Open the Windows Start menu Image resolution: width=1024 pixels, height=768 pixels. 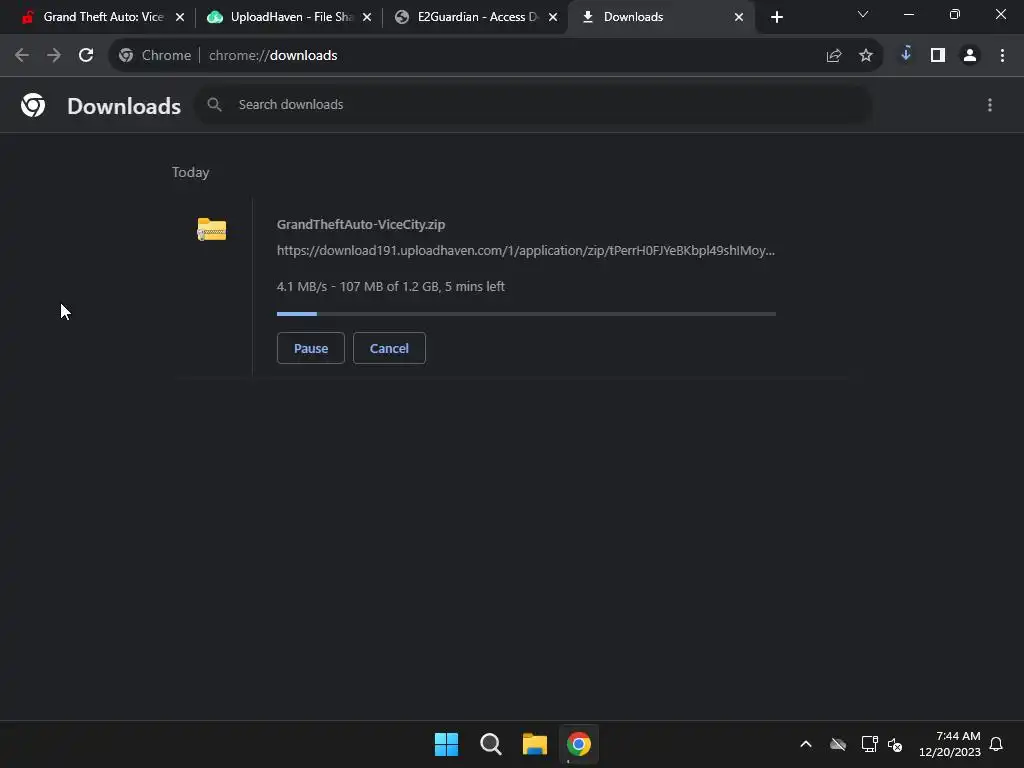(447, 744)
